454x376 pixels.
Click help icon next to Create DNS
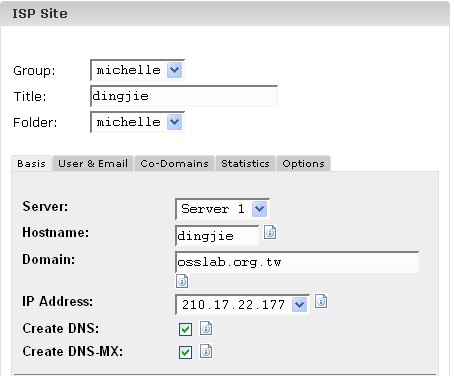click(206, 328)
